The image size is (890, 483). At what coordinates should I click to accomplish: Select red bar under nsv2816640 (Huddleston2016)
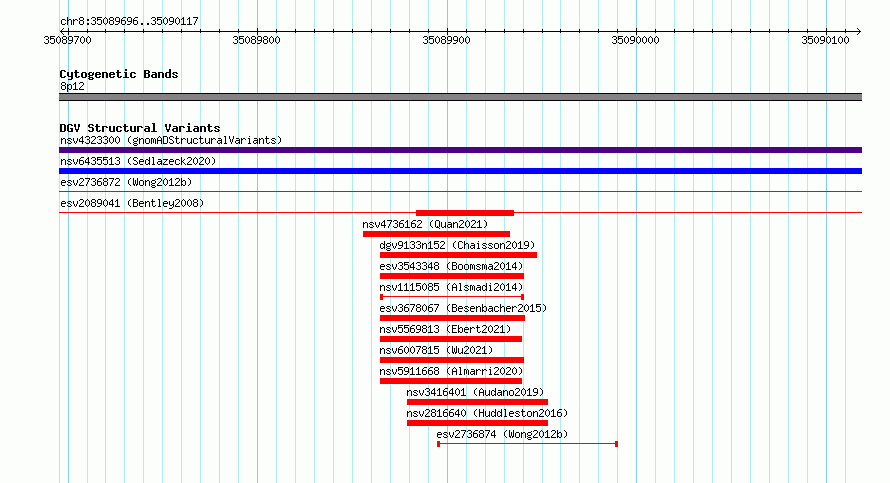tap(477, 423)
